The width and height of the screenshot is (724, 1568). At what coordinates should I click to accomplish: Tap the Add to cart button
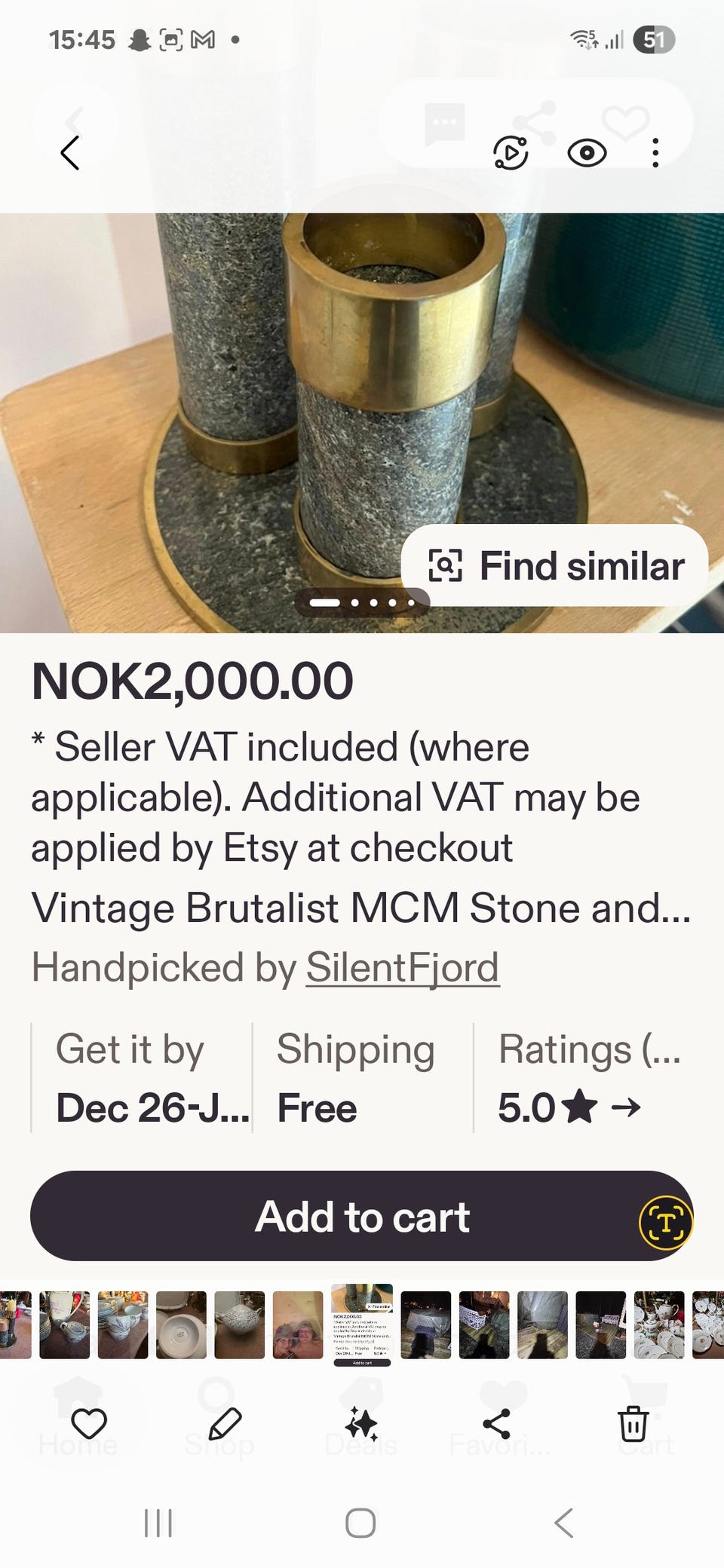(x=362, y=1216)
